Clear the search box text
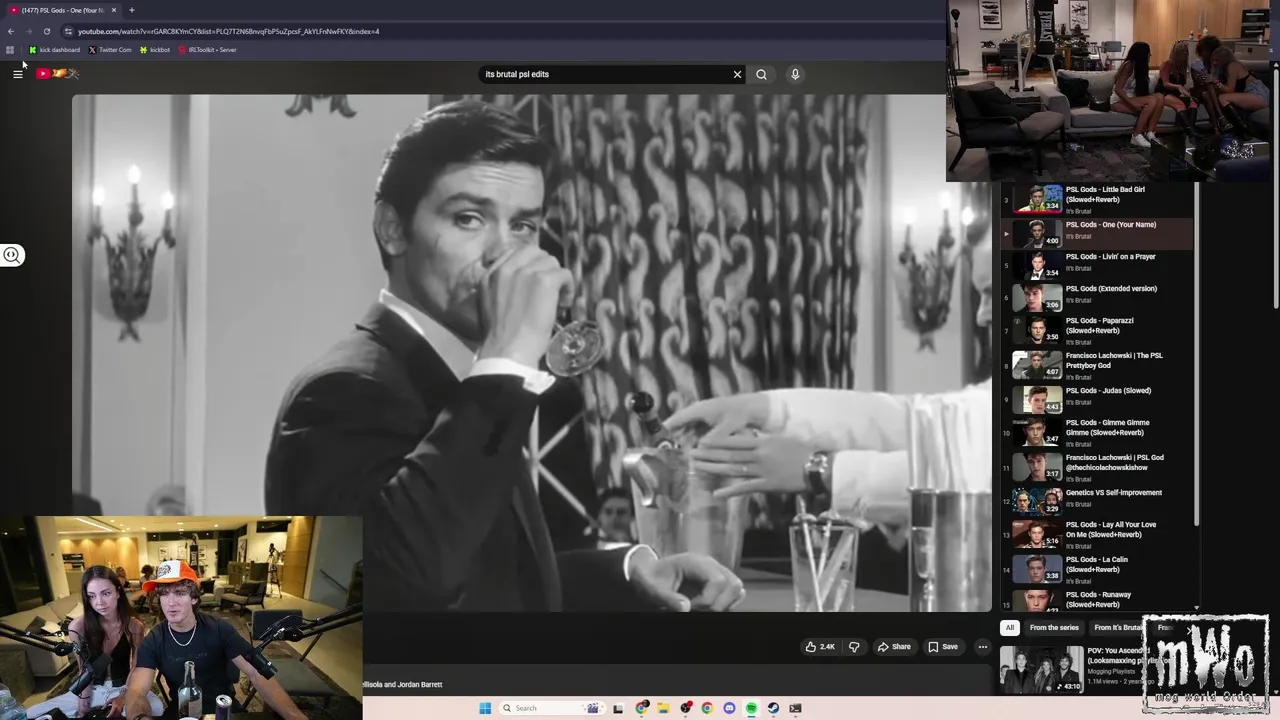The height and width of the screenshot is (720, 1280). [x=737, y=74]
